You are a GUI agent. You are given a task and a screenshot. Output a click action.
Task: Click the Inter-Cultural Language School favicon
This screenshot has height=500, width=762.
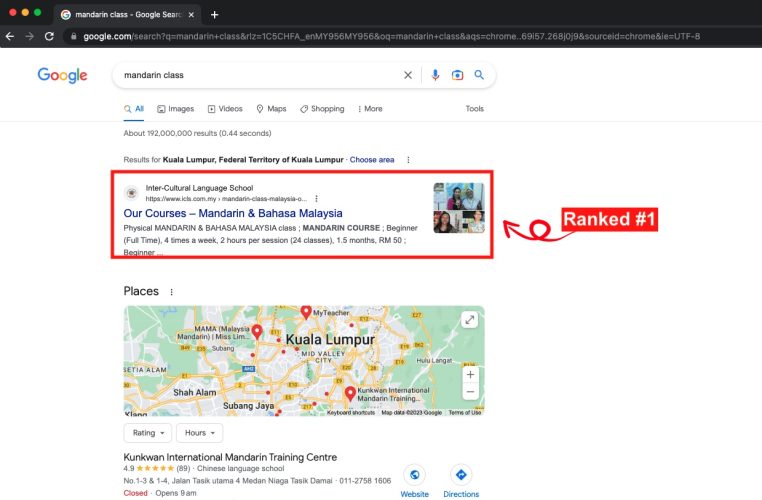pos(131,193)
